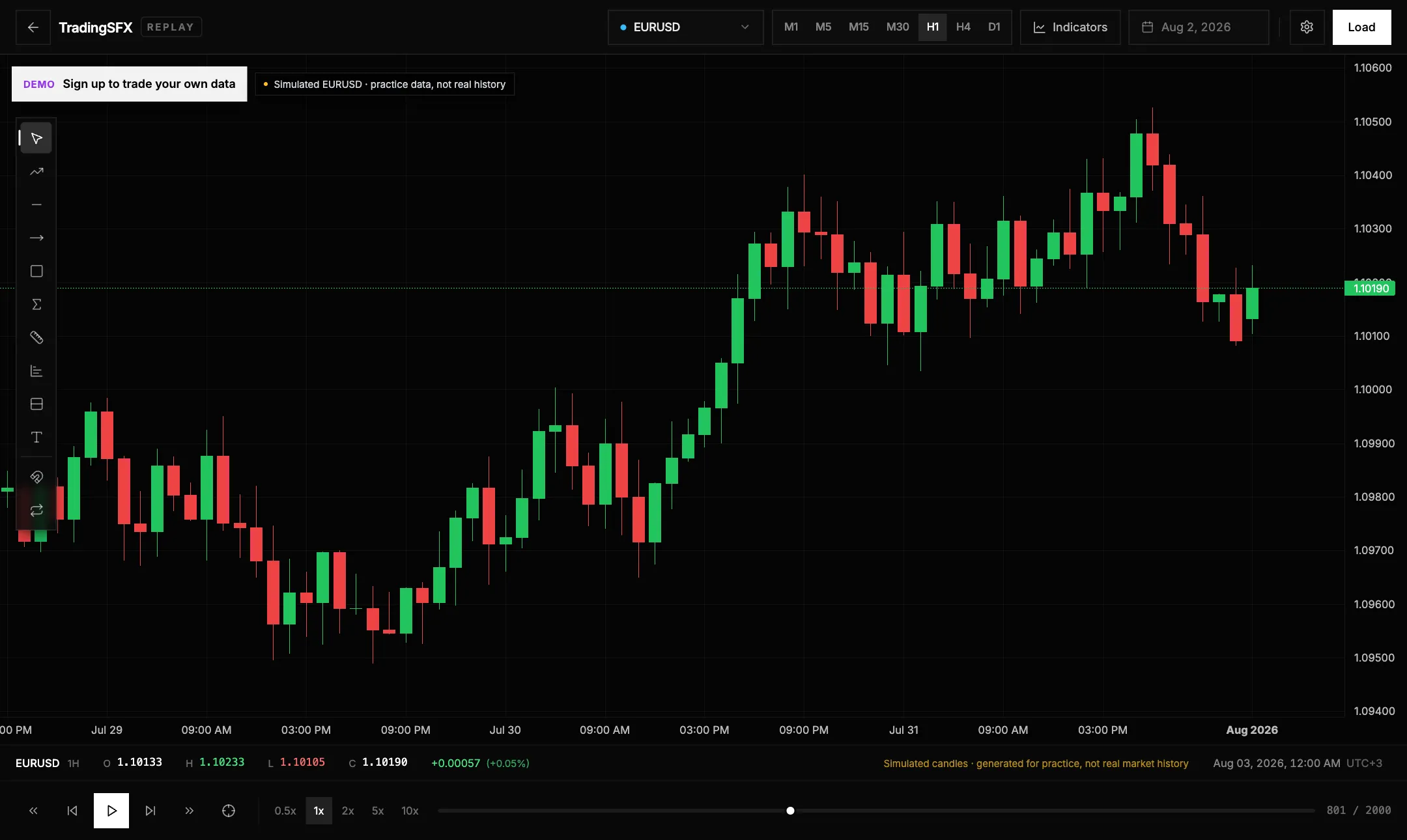1407x840 pixels.
Task: Fast-forward replay with double right arrows
Action: click(x=190, y=811)
